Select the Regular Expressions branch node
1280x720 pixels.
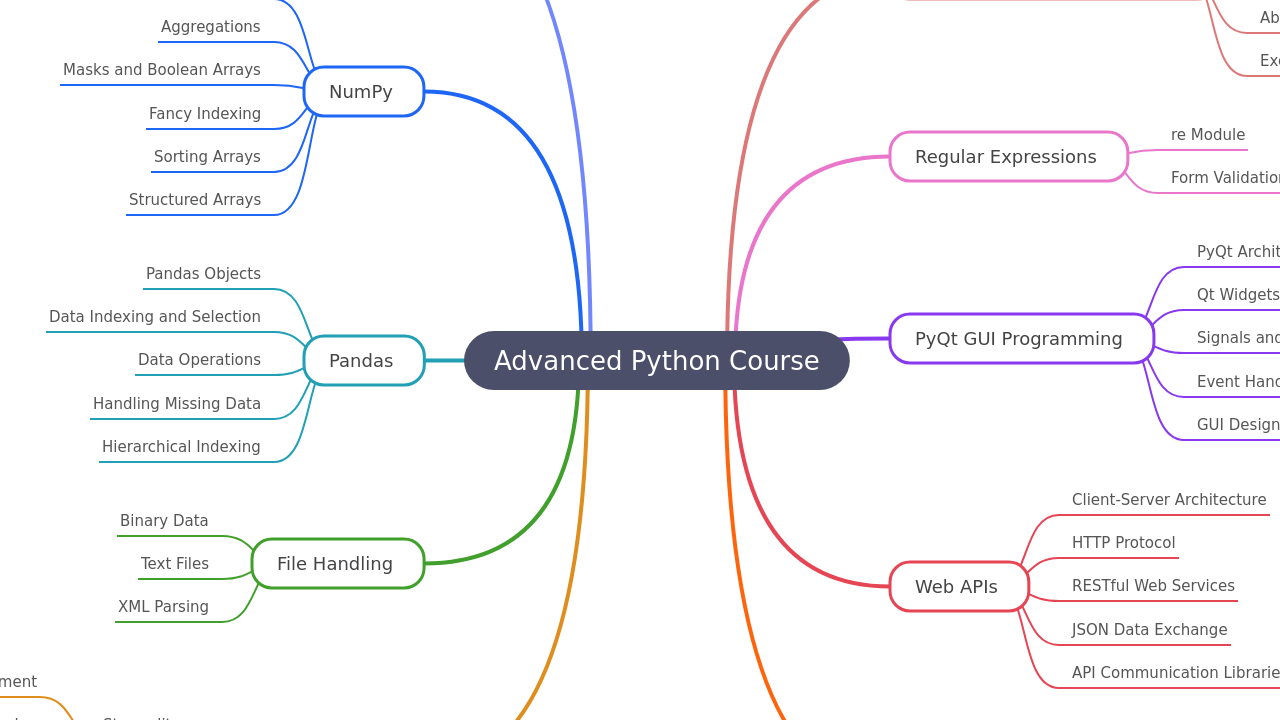coord(1009,157)
